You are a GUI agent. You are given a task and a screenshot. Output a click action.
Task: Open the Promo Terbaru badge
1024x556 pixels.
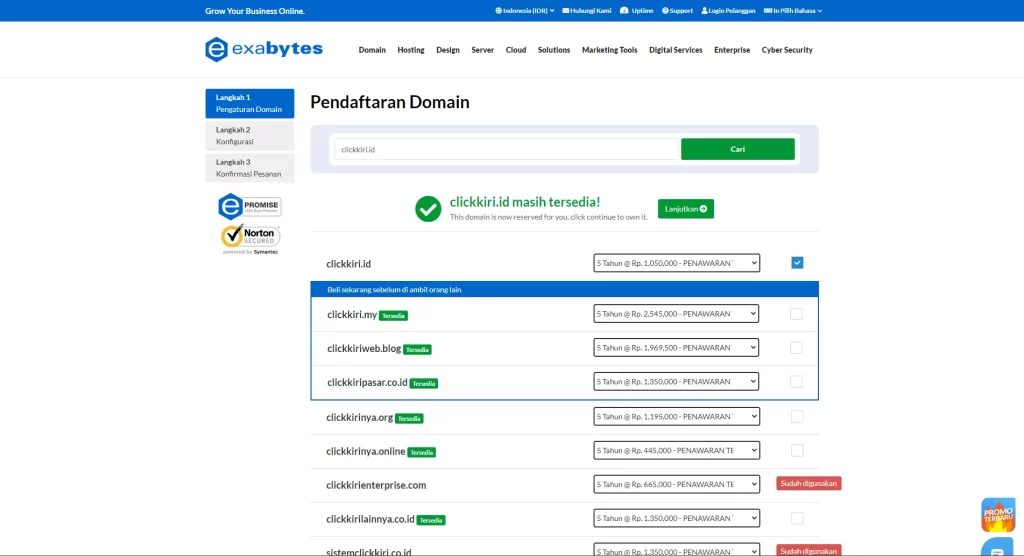(x=998, y=515)
